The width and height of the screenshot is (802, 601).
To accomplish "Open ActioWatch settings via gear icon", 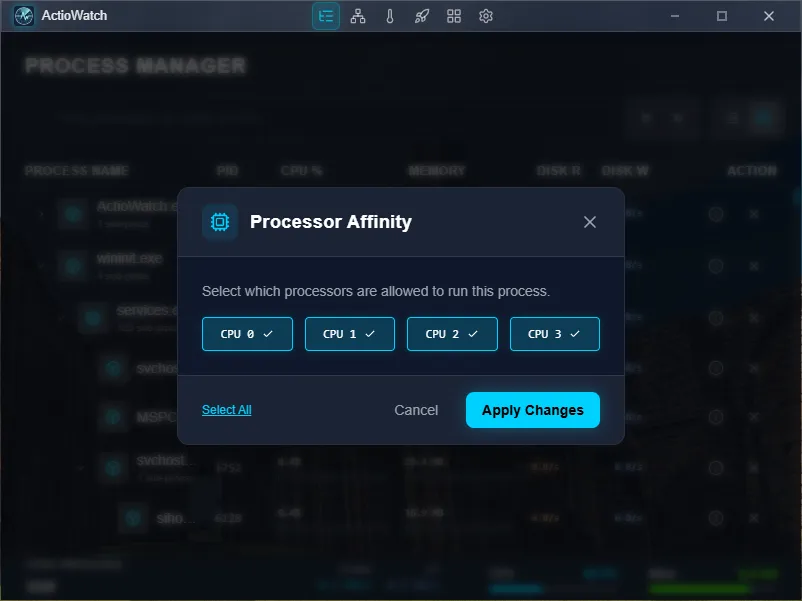I will click(x=485, y=16).
